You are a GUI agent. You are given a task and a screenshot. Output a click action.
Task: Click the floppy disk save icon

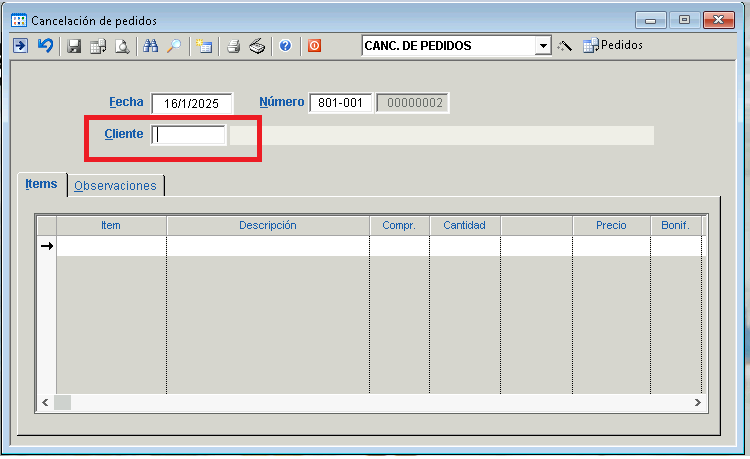(74, 46)
